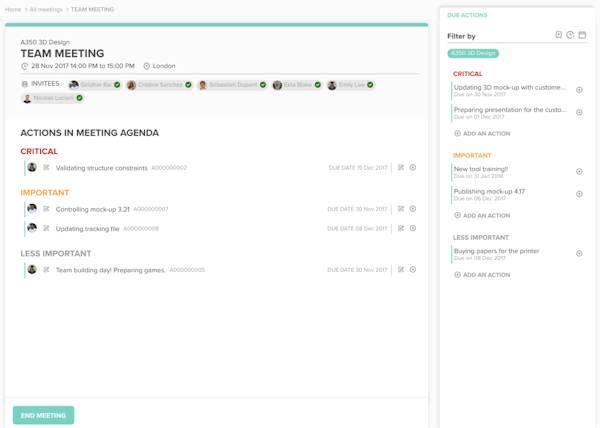This screenshot has width=600, height=428.
Task: Open 'Controlling mock-up 3.21' action text
Action: [x=93, y=209]
